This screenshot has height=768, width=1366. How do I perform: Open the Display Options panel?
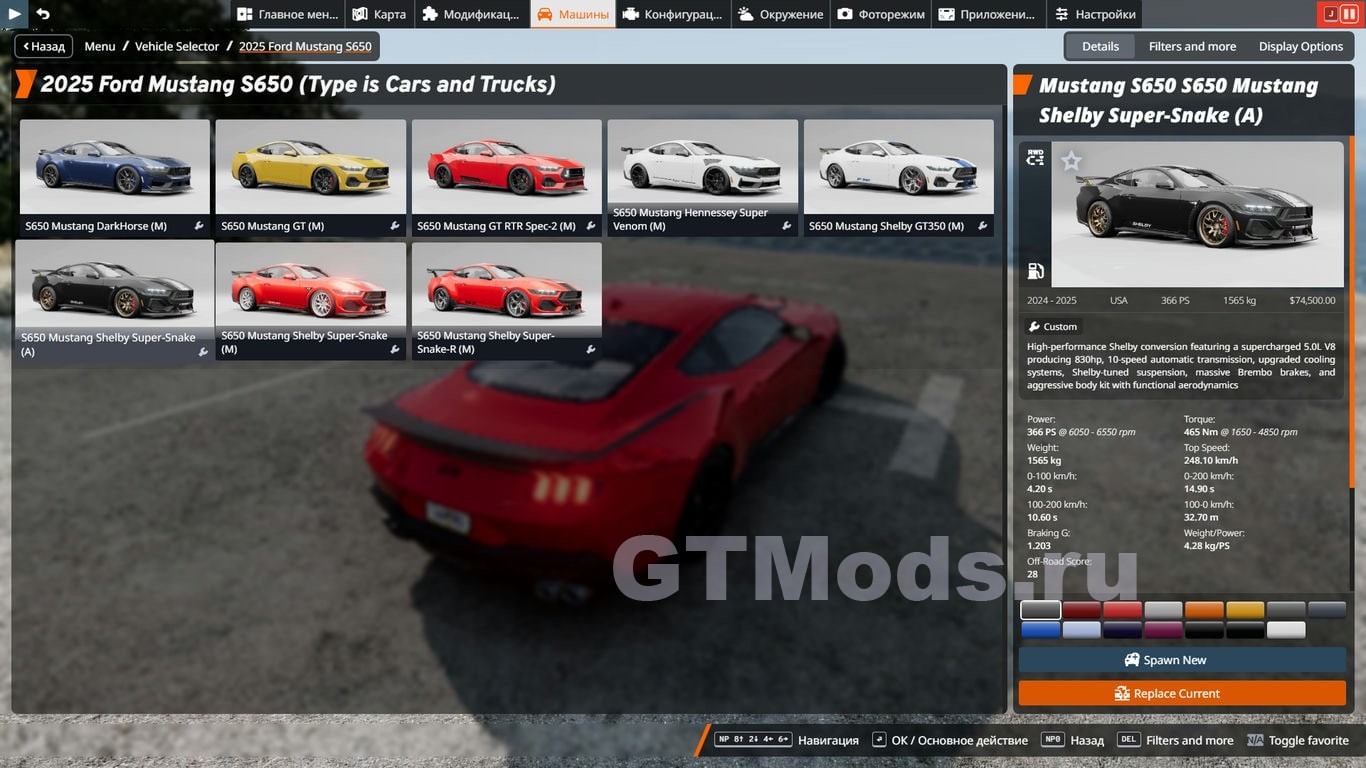(1300, 46)
